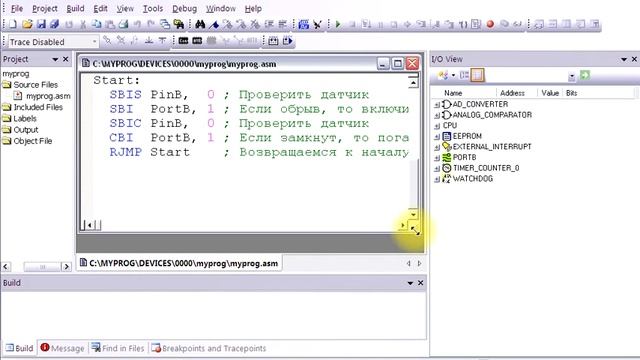Switch to the Find in Files tab
Image resolution: width=640 pixels, height=360 pixels.
pos(118,348)
